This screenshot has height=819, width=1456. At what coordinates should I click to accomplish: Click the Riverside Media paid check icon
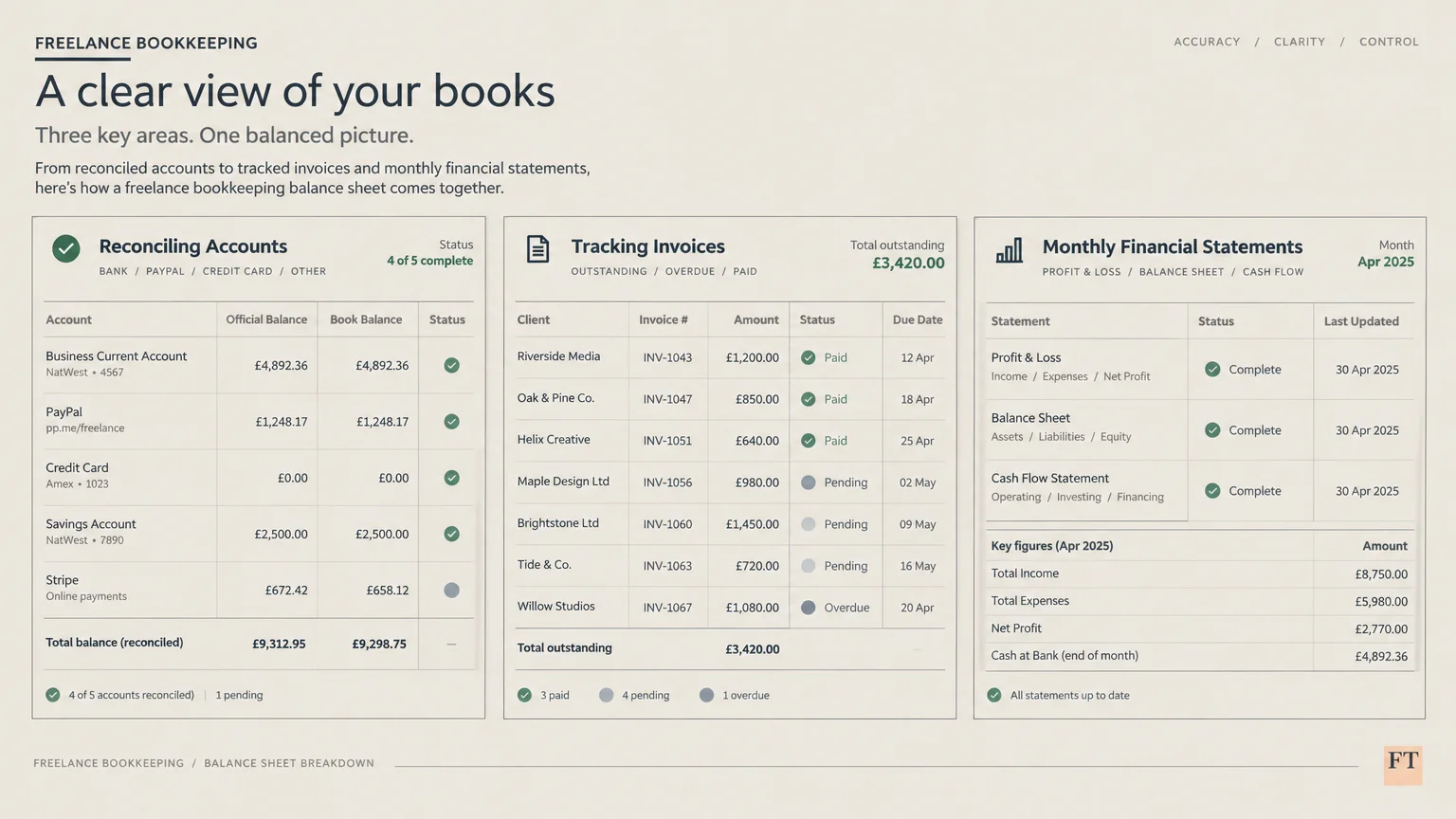tap(809, 357)
